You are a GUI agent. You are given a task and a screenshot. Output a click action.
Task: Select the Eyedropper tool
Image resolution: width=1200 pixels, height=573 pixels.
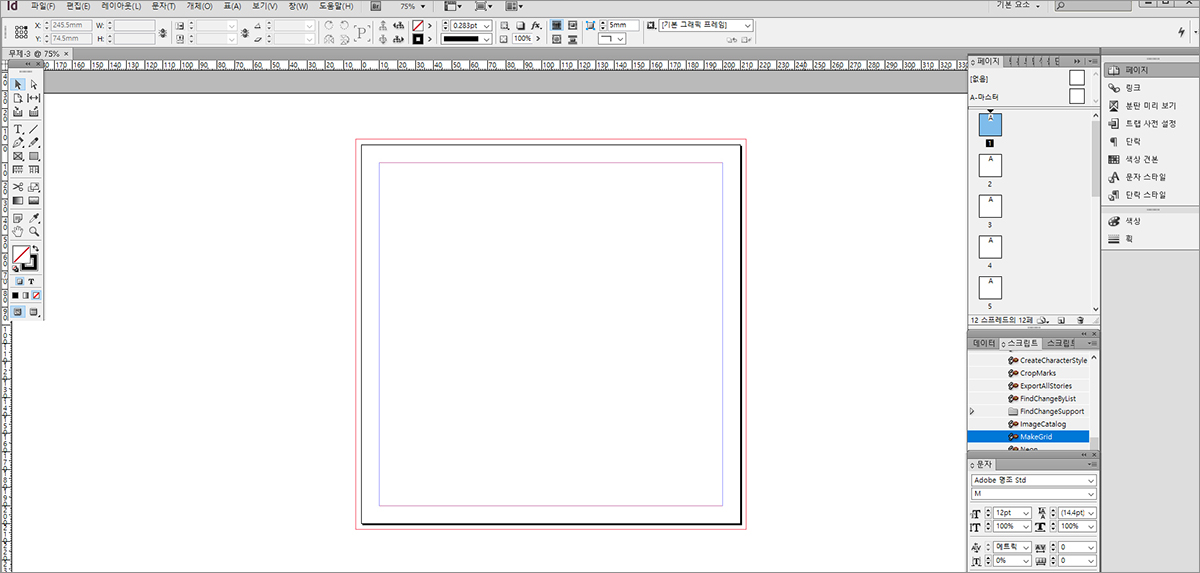[34, 217]
